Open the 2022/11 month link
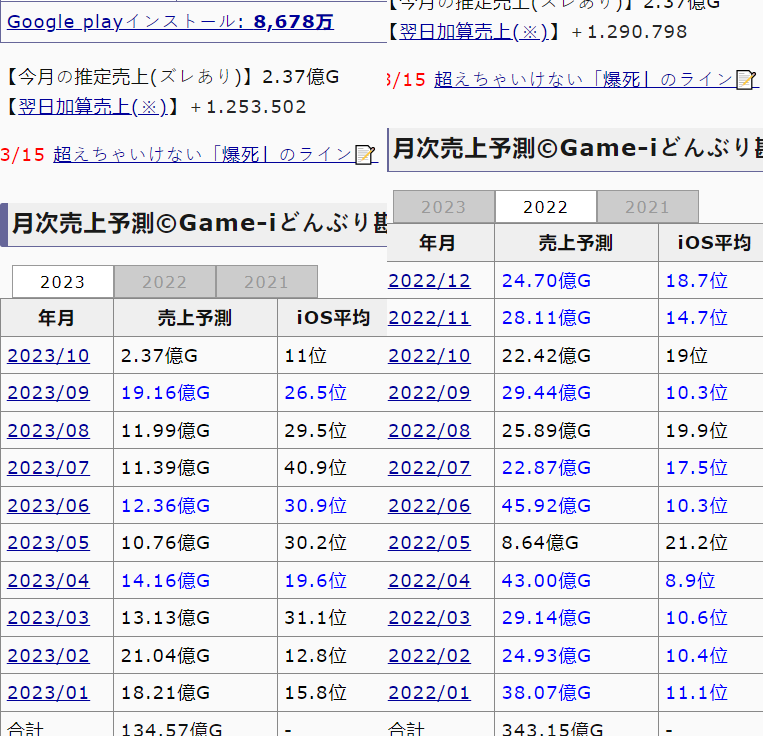Image resolution: width=763 pixels, height=736 pixels. point(429,318)
